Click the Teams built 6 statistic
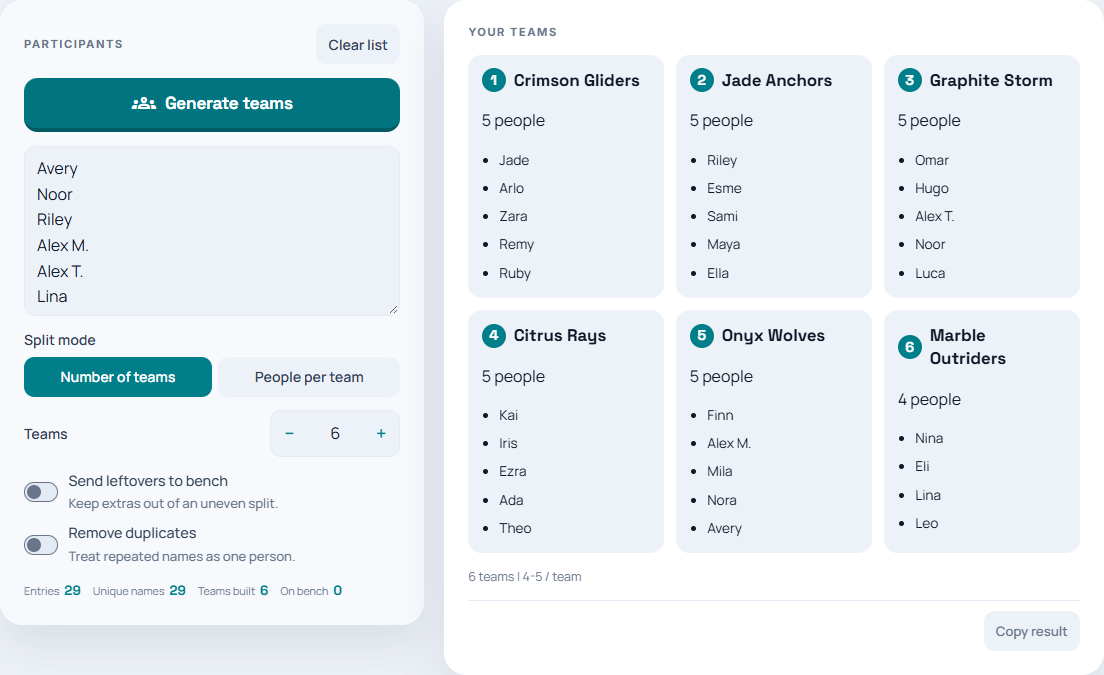 click(x=233, y=591)
